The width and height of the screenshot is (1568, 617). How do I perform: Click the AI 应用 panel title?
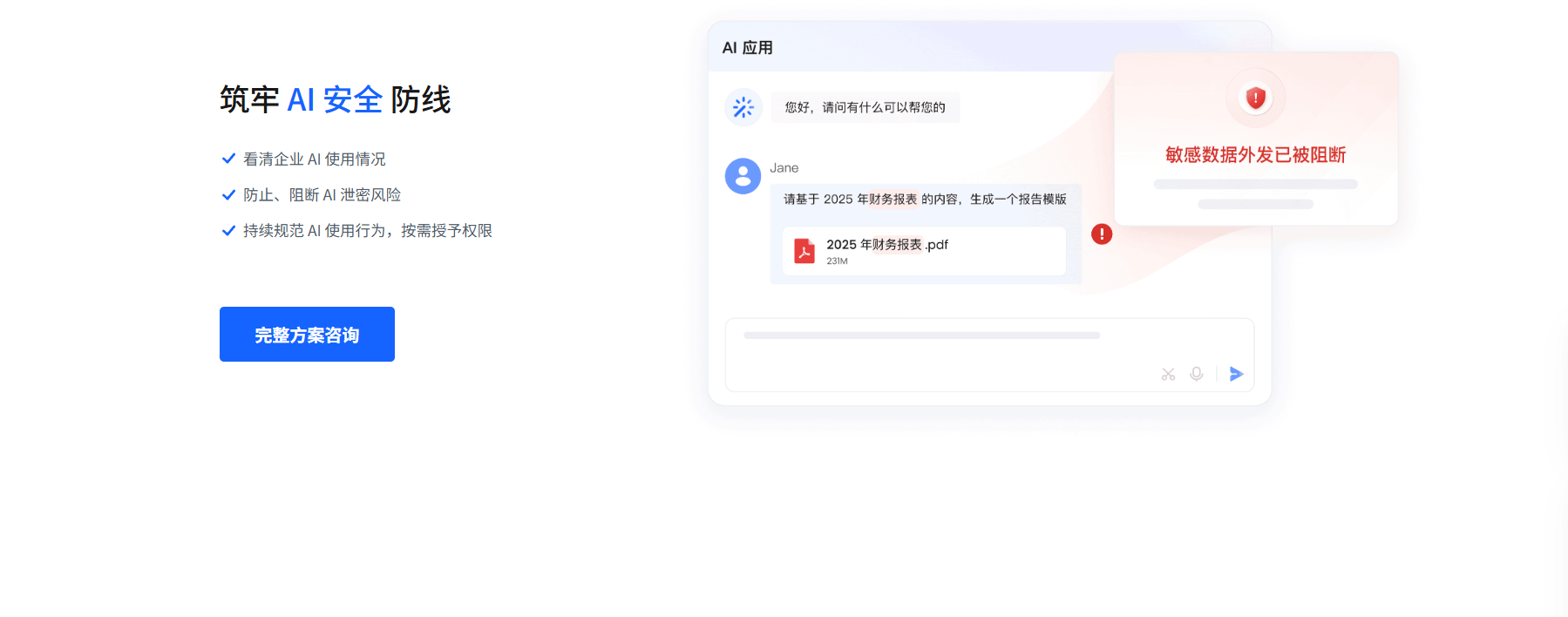pos(747,48)
